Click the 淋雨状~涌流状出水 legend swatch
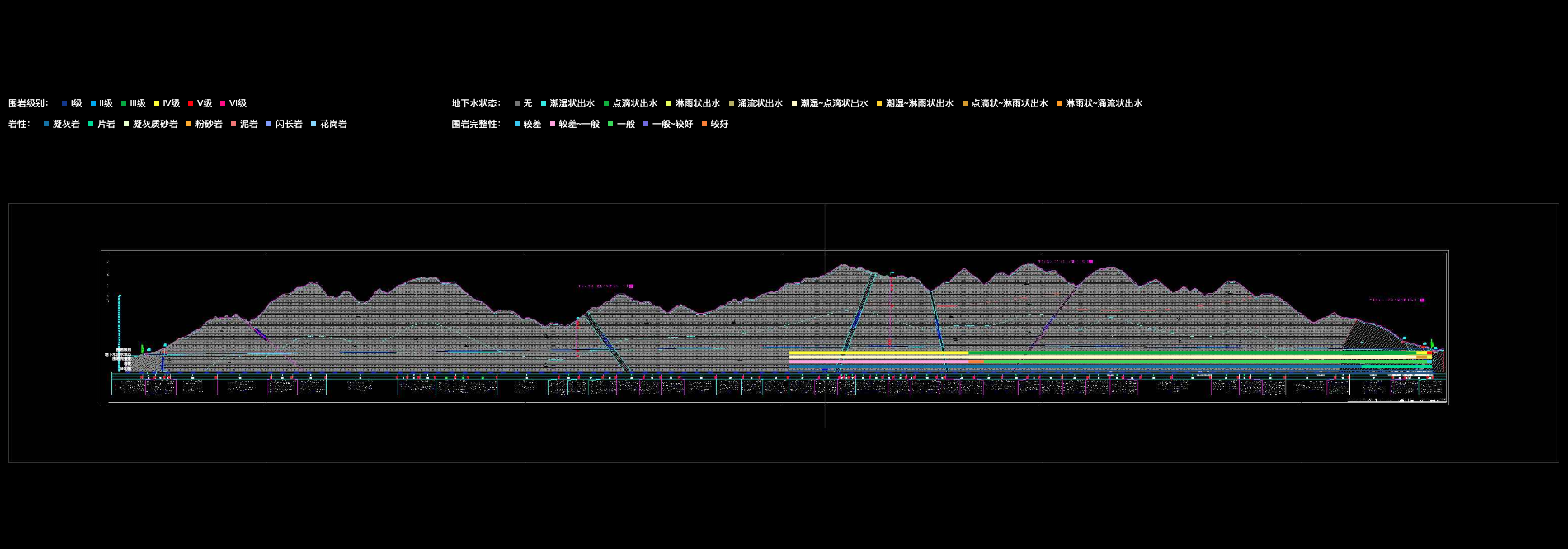 [x=1059, y=104]
